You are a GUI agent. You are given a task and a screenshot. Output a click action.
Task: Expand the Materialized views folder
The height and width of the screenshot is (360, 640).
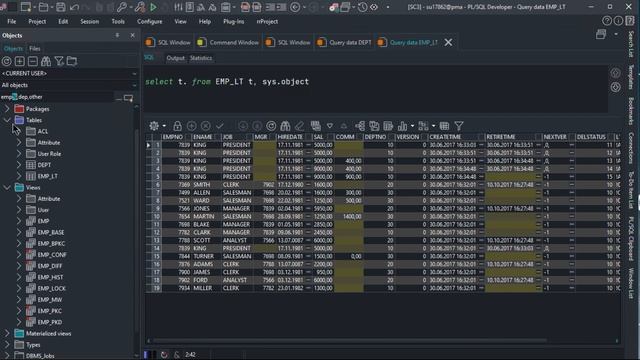7,333
